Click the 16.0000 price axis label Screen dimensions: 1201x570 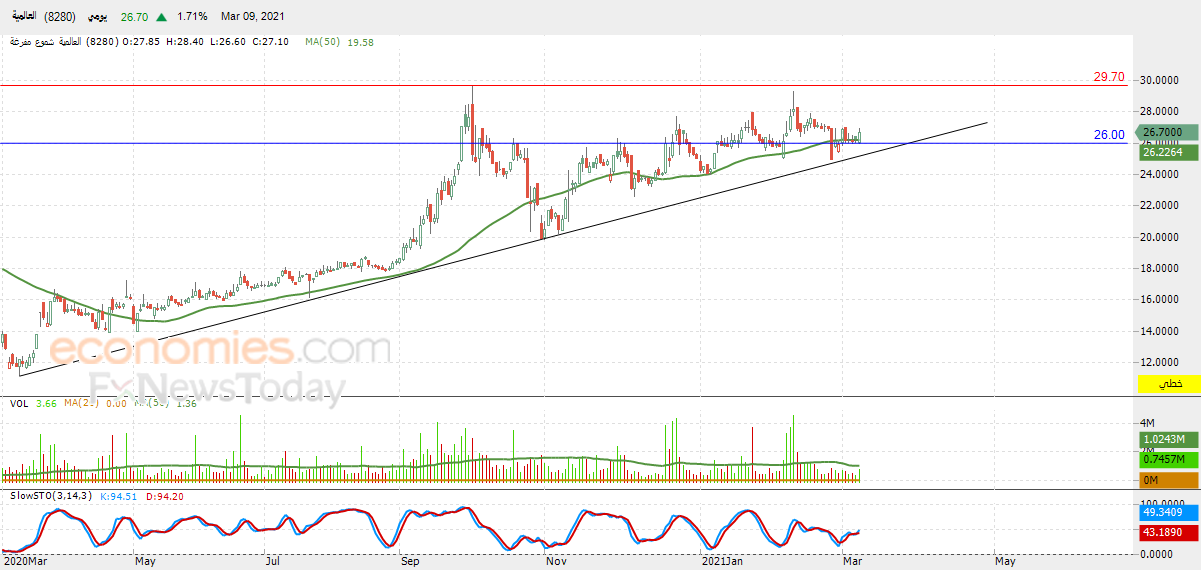click(x=1161, y=300)
